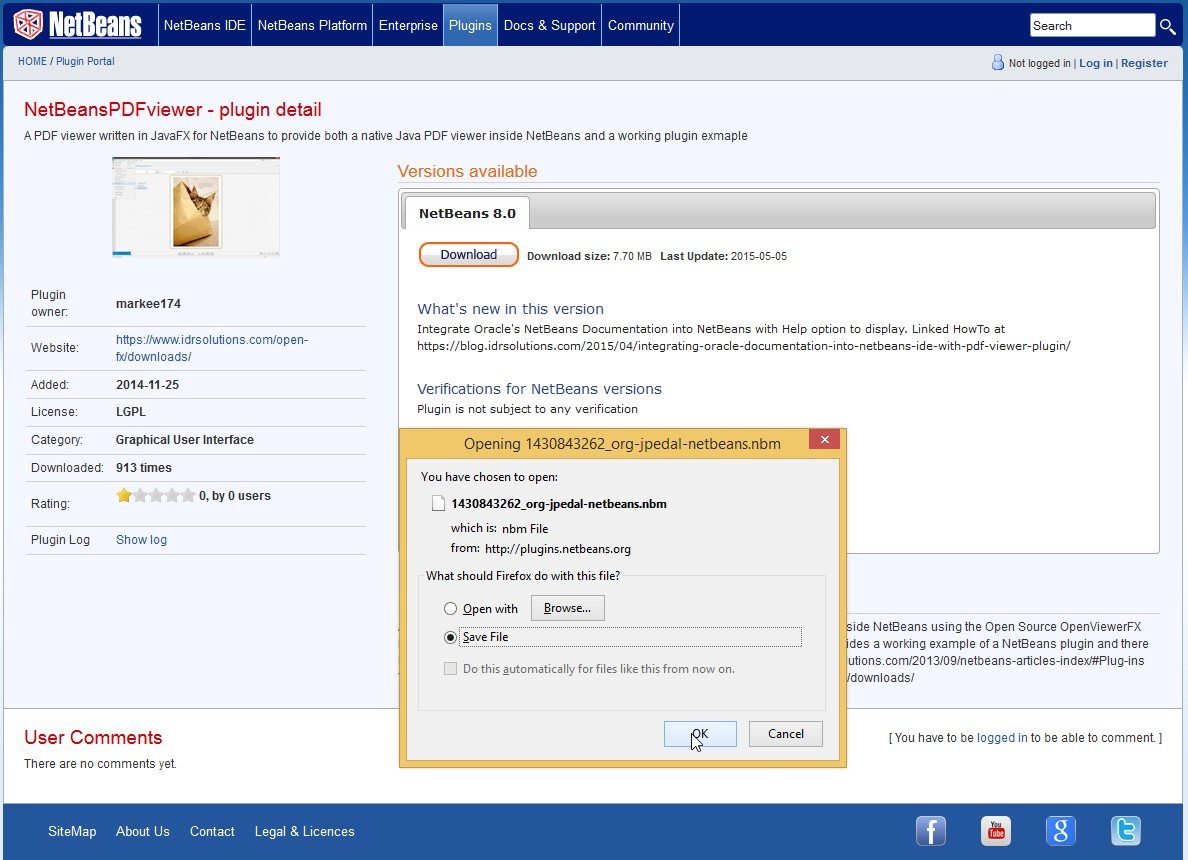
Task: Click the Browse... button
Action: (567, 608)
